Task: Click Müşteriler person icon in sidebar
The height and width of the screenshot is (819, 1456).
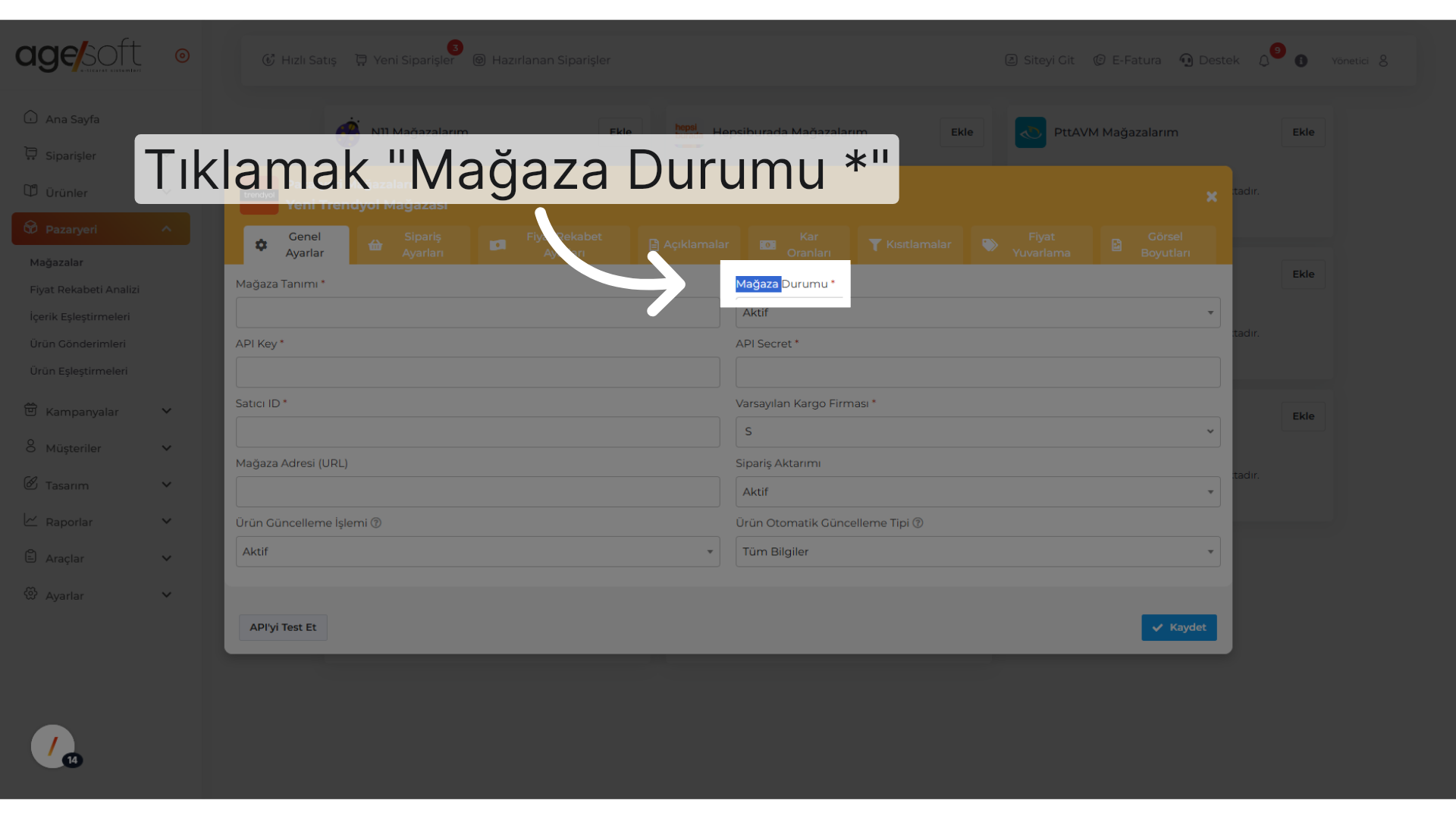Action: [x=30, y=446]
